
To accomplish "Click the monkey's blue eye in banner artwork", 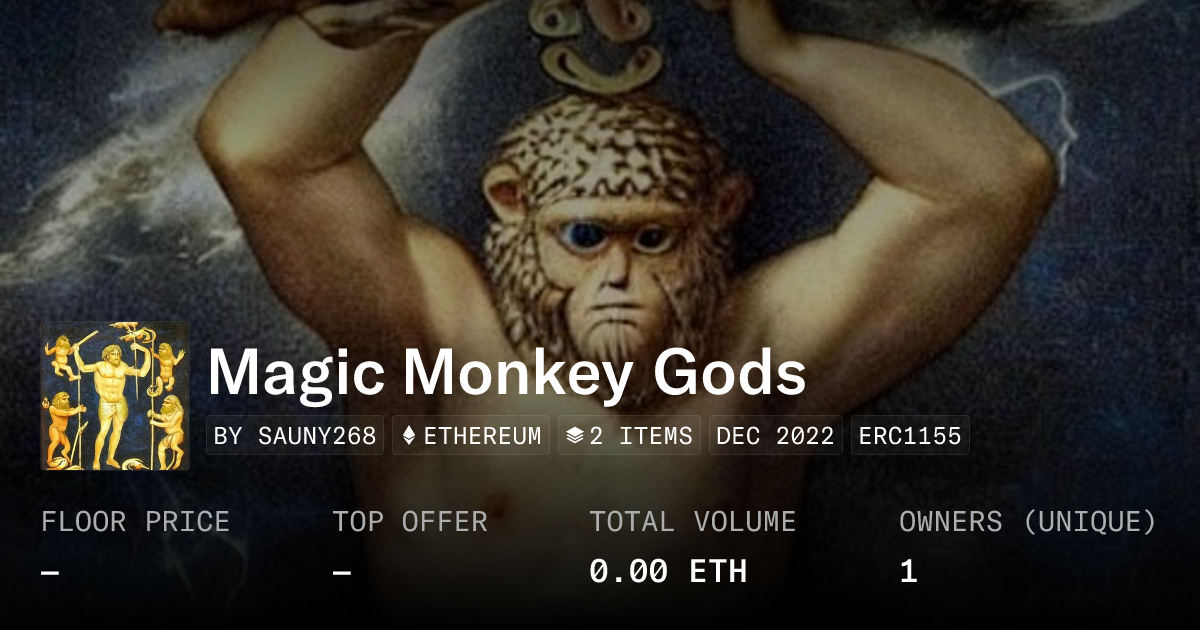I will point(584,236).
